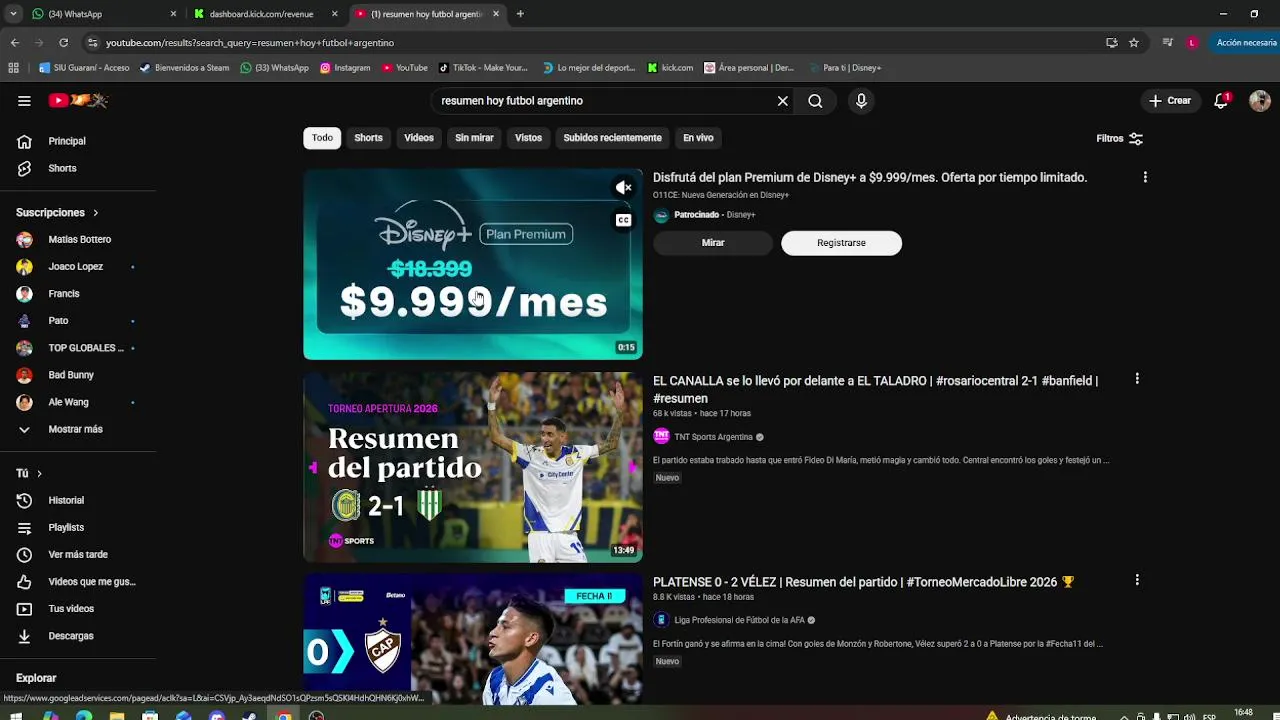This screenshot has height=720, width=1280.
Task: Run search with the magnifying glass button
Action: 815,101
